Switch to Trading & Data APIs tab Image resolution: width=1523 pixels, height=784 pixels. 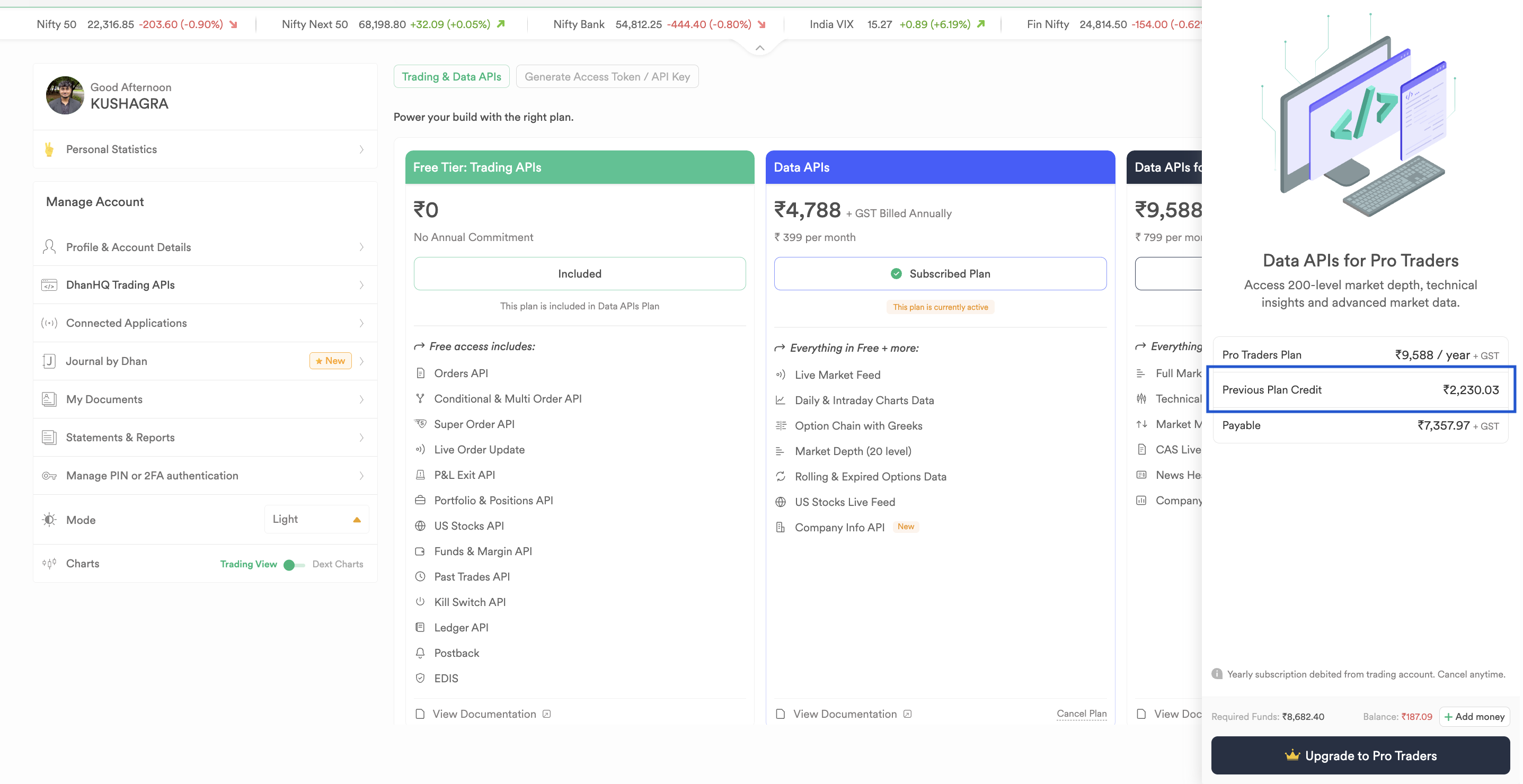451,77
